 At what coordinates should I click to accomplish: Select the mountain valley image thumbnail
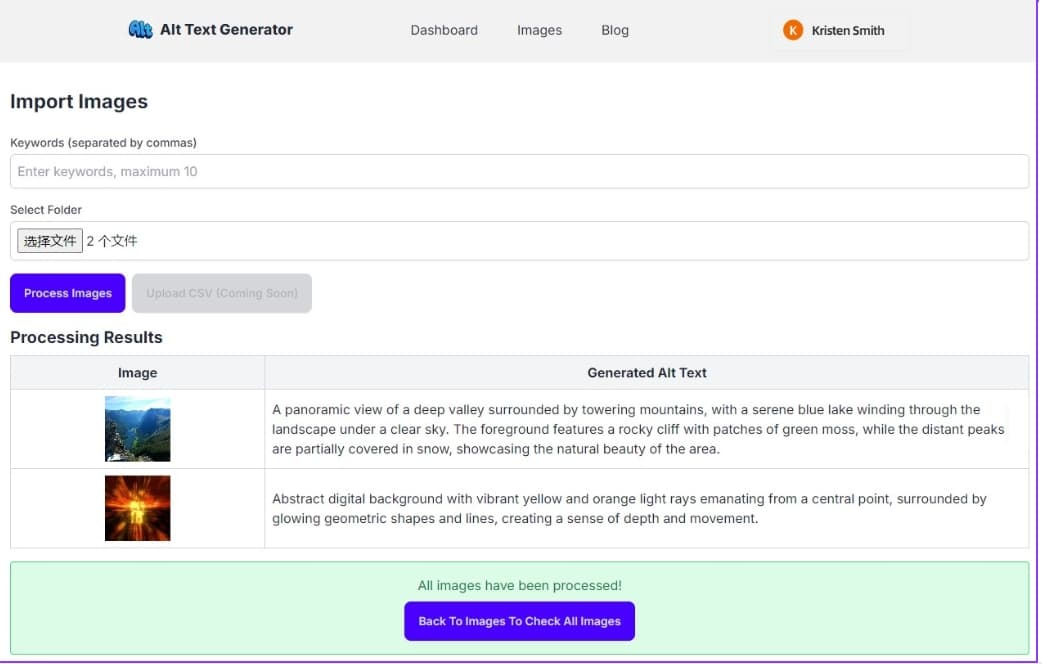click(137, 426)
